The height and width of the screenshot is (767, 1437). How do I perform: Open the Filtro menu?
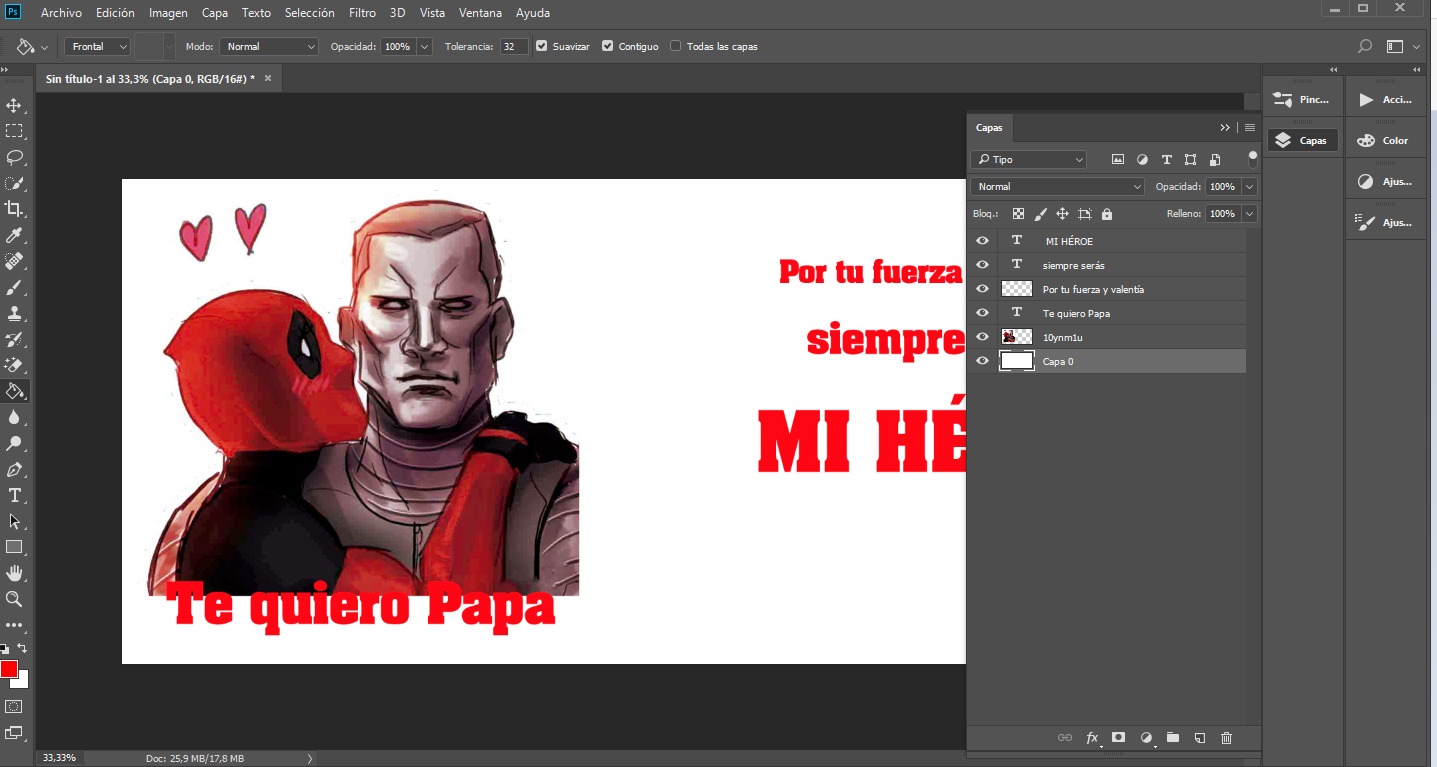tap(362, 12)
